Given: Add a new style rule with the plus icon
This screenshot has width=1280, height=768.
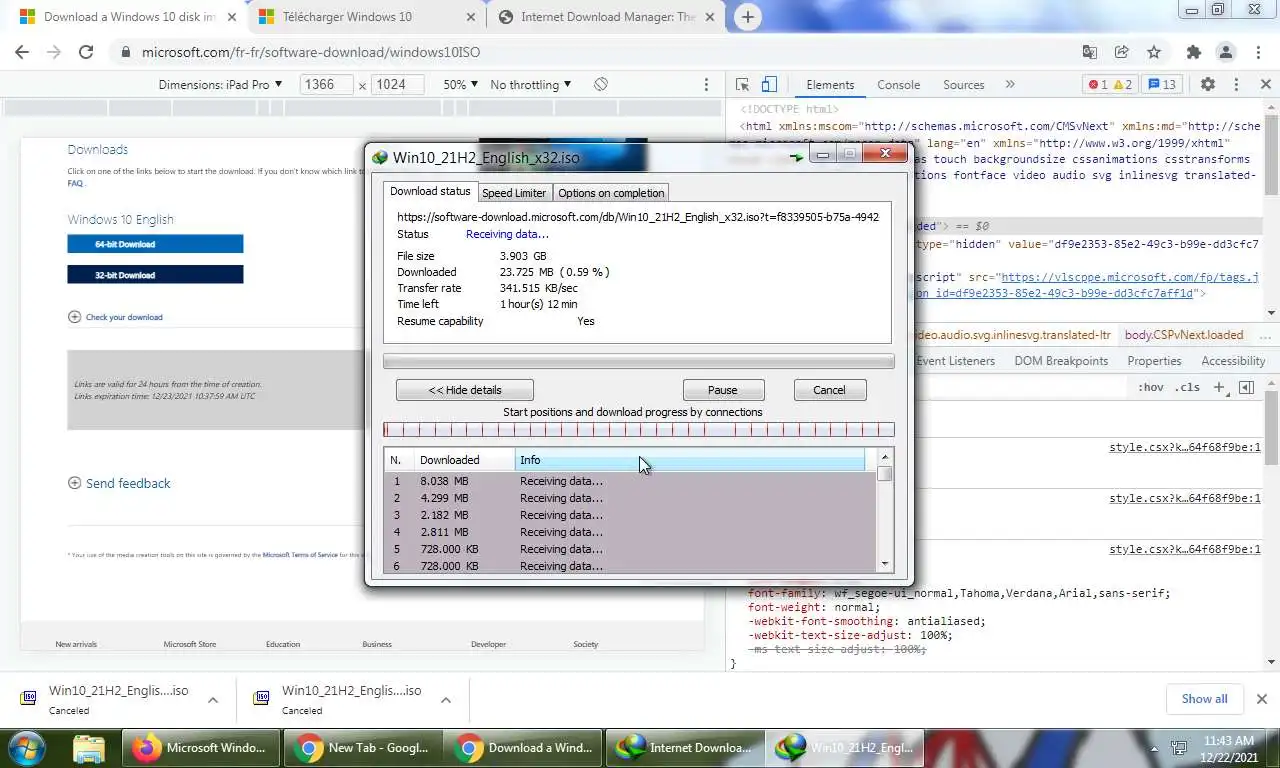Looking at the screenshot, I should coord(1219,387).
